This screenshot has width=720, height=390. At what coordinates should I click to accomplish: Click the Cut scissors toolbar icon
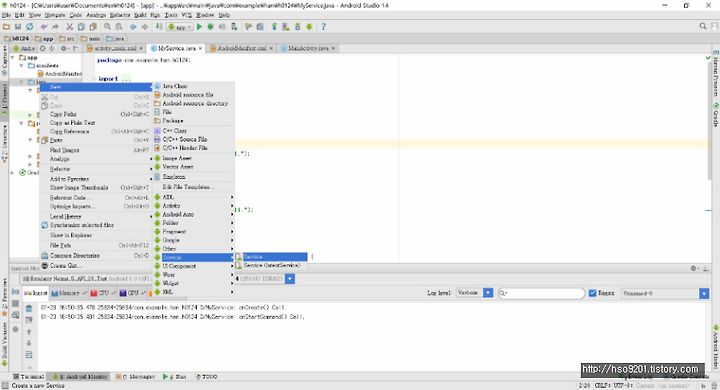pyautogui.click(x=69, y=27)
